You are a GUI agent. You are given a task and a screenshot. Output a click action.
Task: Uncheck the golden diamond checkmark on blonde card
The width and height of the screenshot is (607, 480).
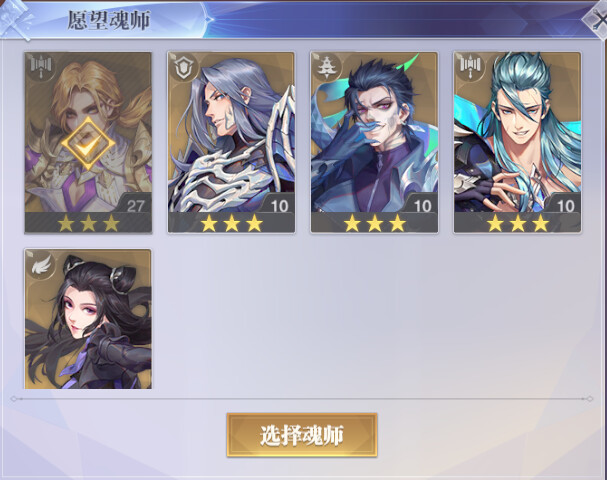click(x=88, y=143)
